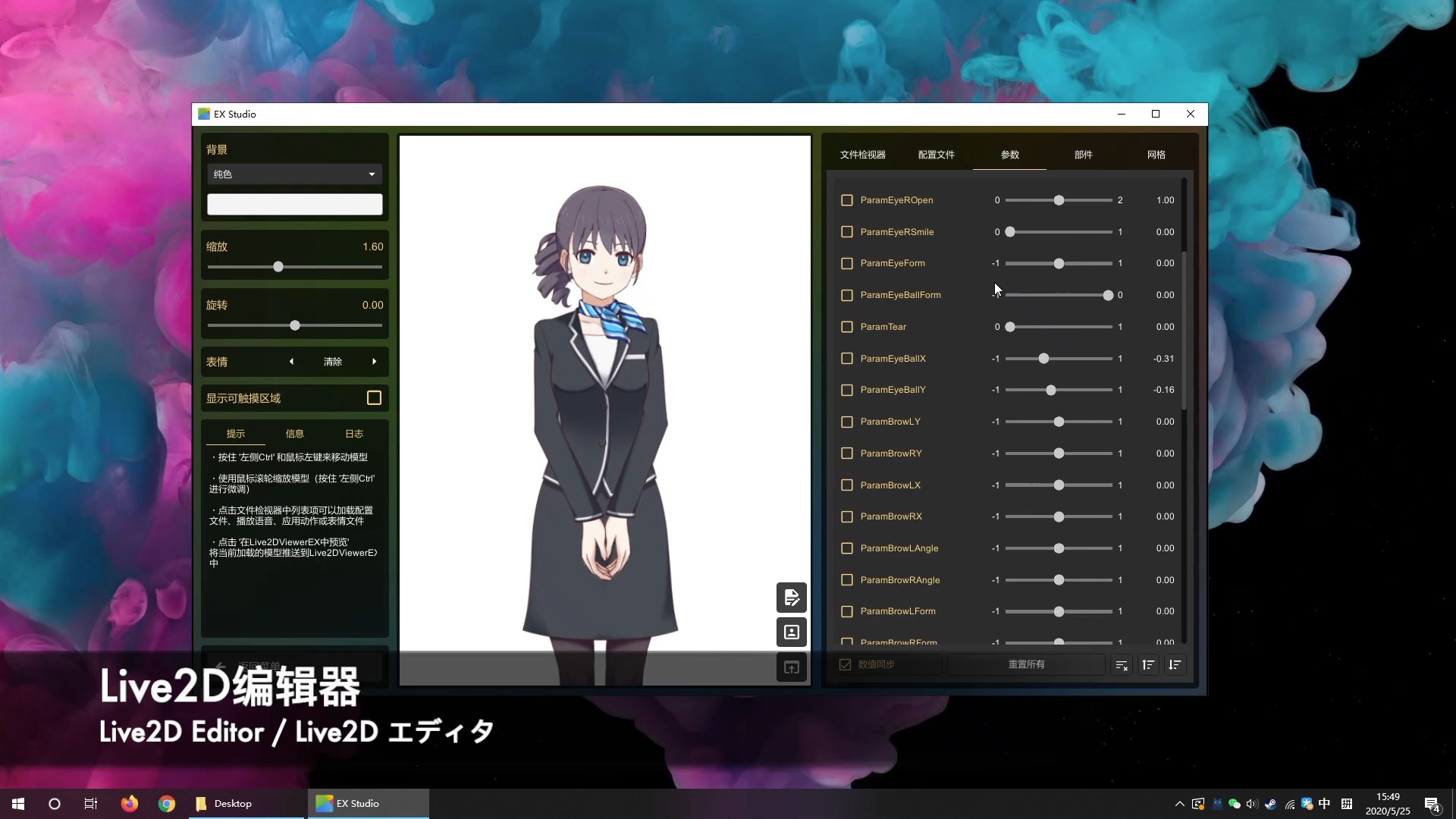This screenshot has height=819, width=1456.
Task: Click the clear parameter list icon
Action: point(1122,664)
